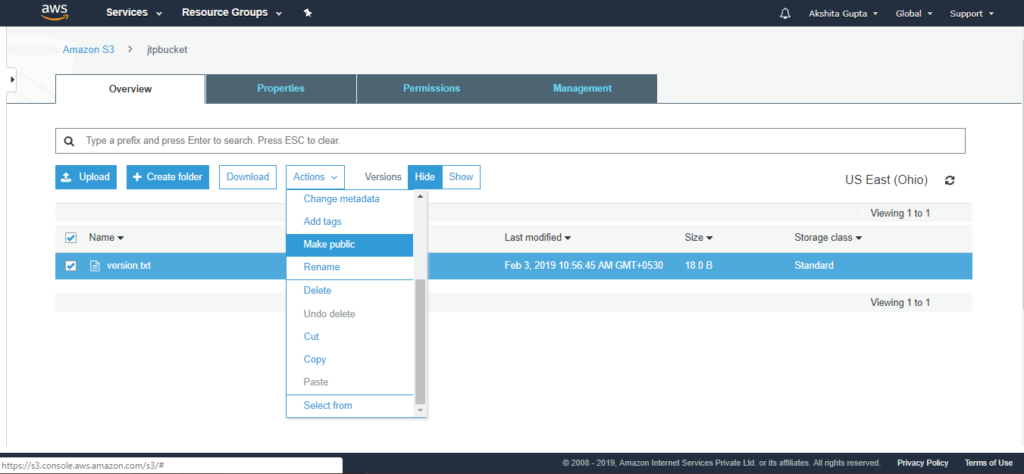This screenshot has width=1024, height=474.
Task: Toggle the select-all checkbox in header
Action: [x=71, y=238]
